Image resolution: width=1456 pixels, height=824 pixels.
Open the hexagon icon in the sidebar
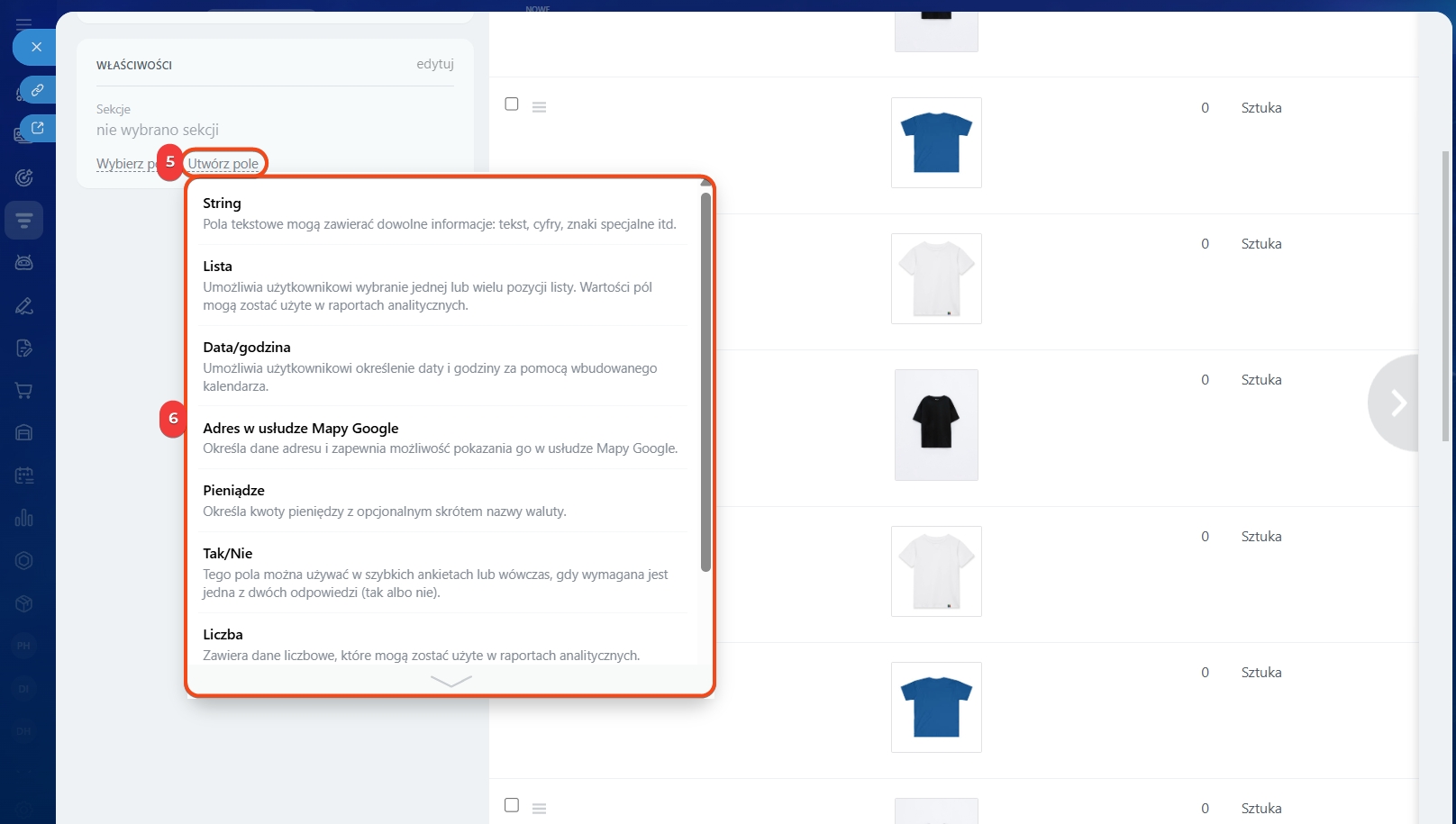point(24,560)
